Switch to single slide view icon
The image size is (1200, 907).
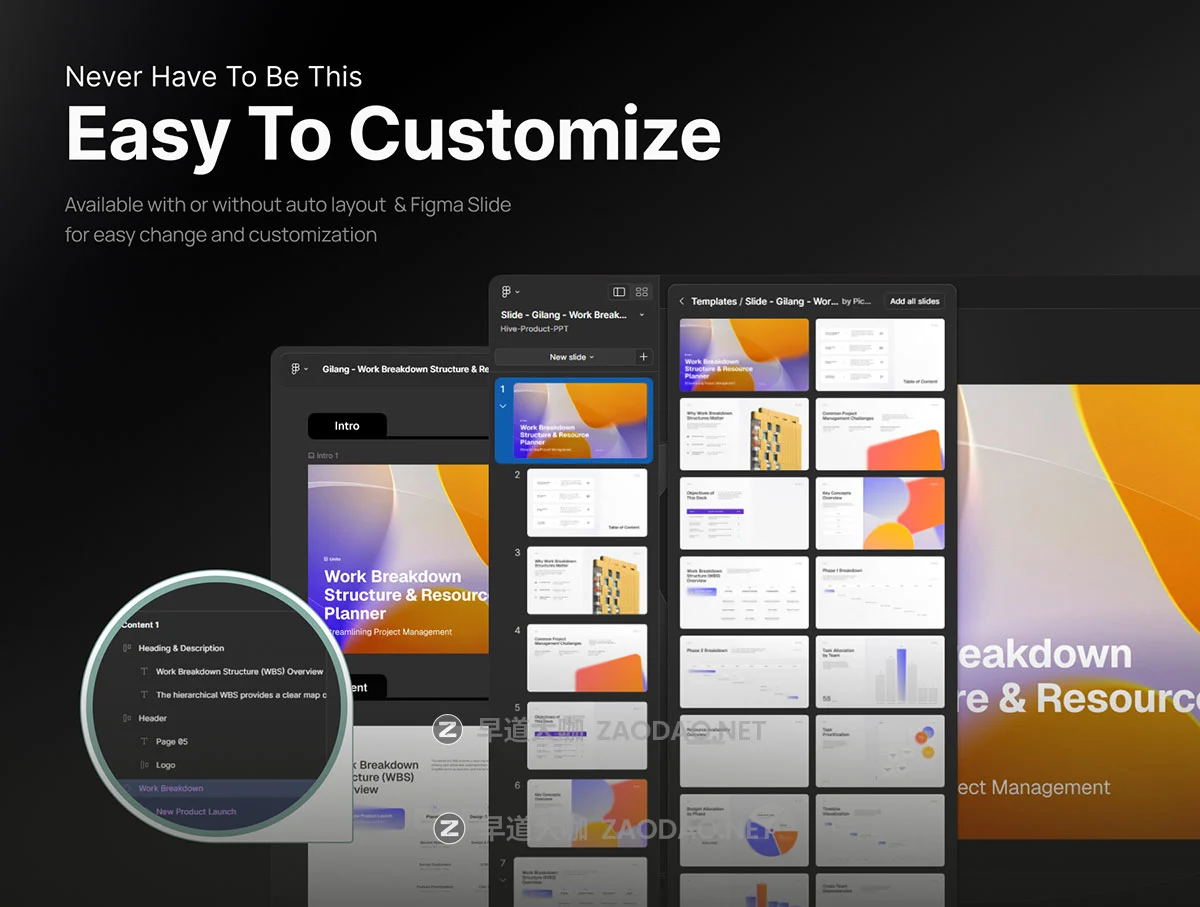[619, 292]
